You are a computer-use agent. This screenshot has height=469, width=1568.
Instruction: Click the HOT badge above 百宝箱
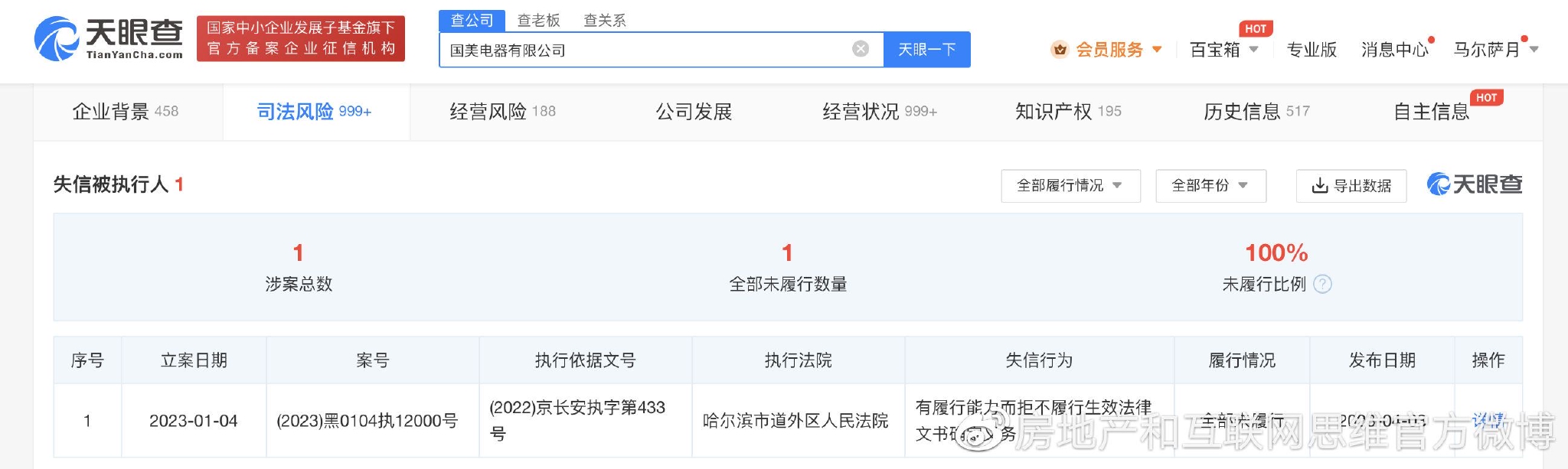tap(1256, 28)
